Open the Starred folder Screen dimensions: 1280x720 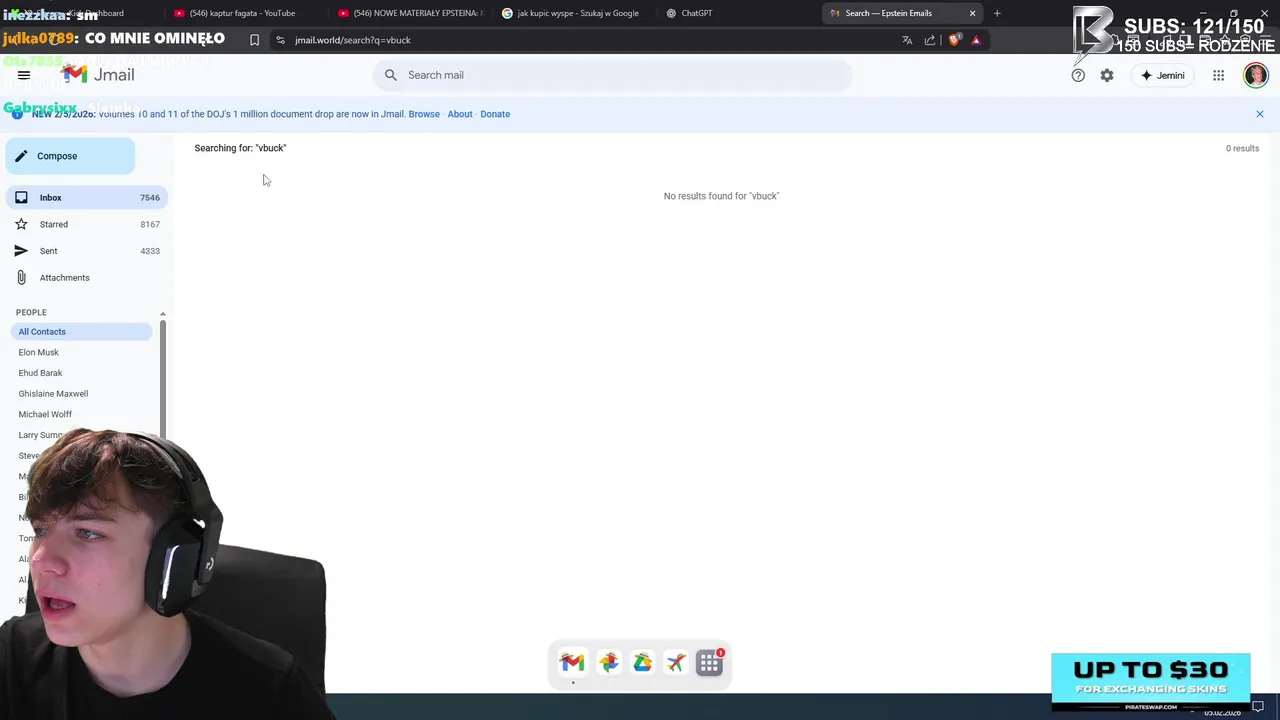pyautogui.click(x=87, y=224)
